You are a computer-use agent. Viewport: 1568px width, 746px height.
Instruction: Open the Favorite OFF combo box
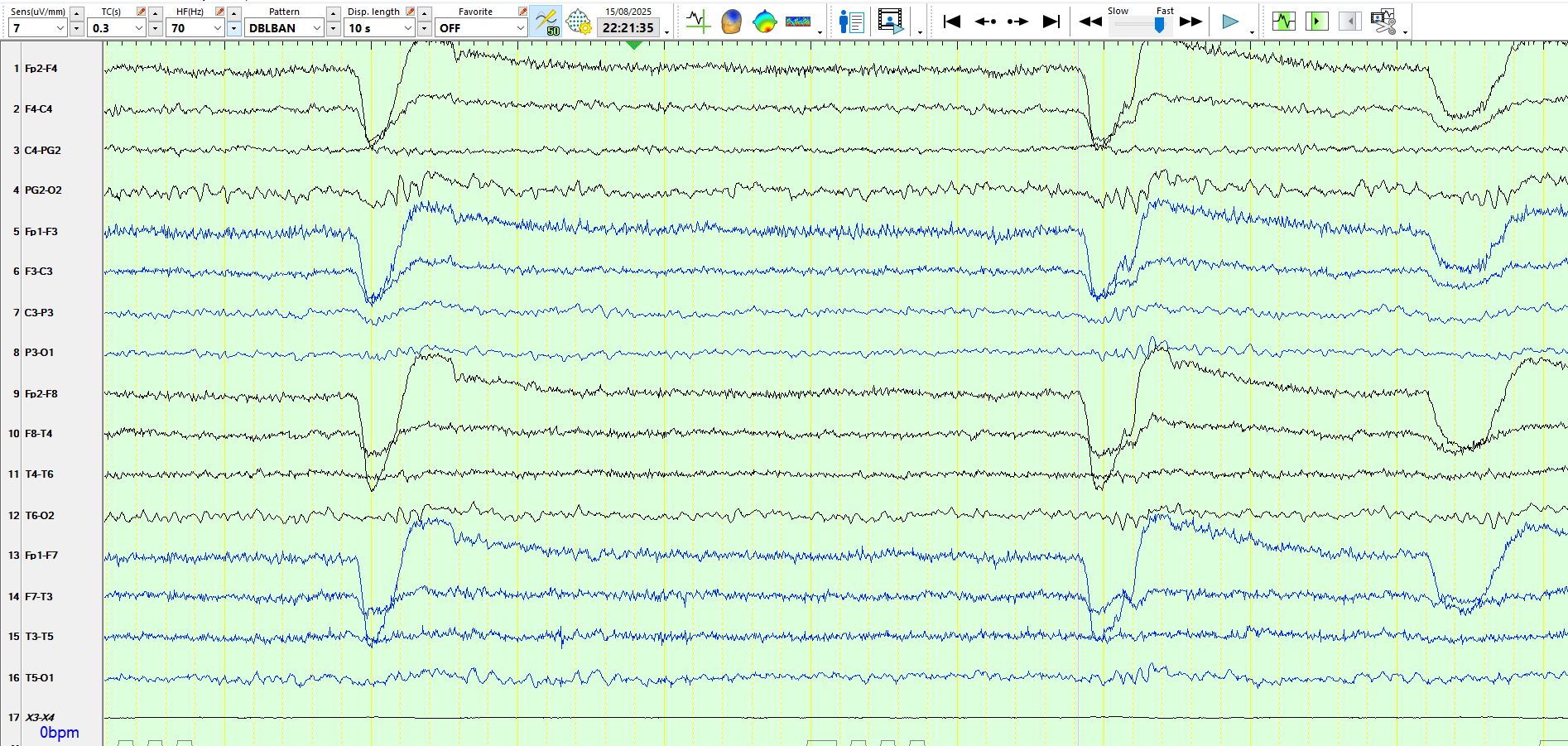(x=480, y=28)
